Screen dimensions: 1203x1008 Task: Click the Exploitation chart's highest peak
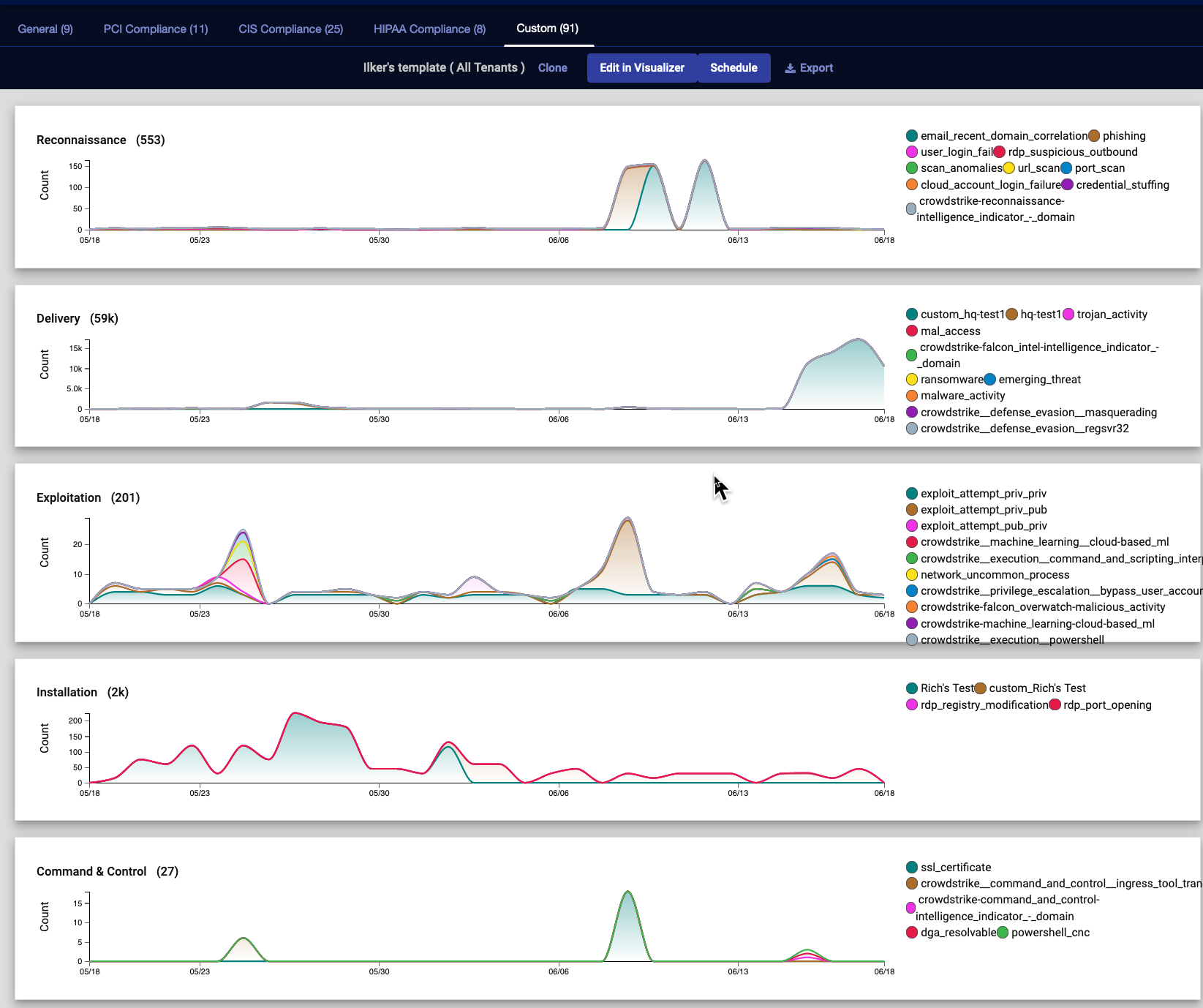[x=627, y=519]
